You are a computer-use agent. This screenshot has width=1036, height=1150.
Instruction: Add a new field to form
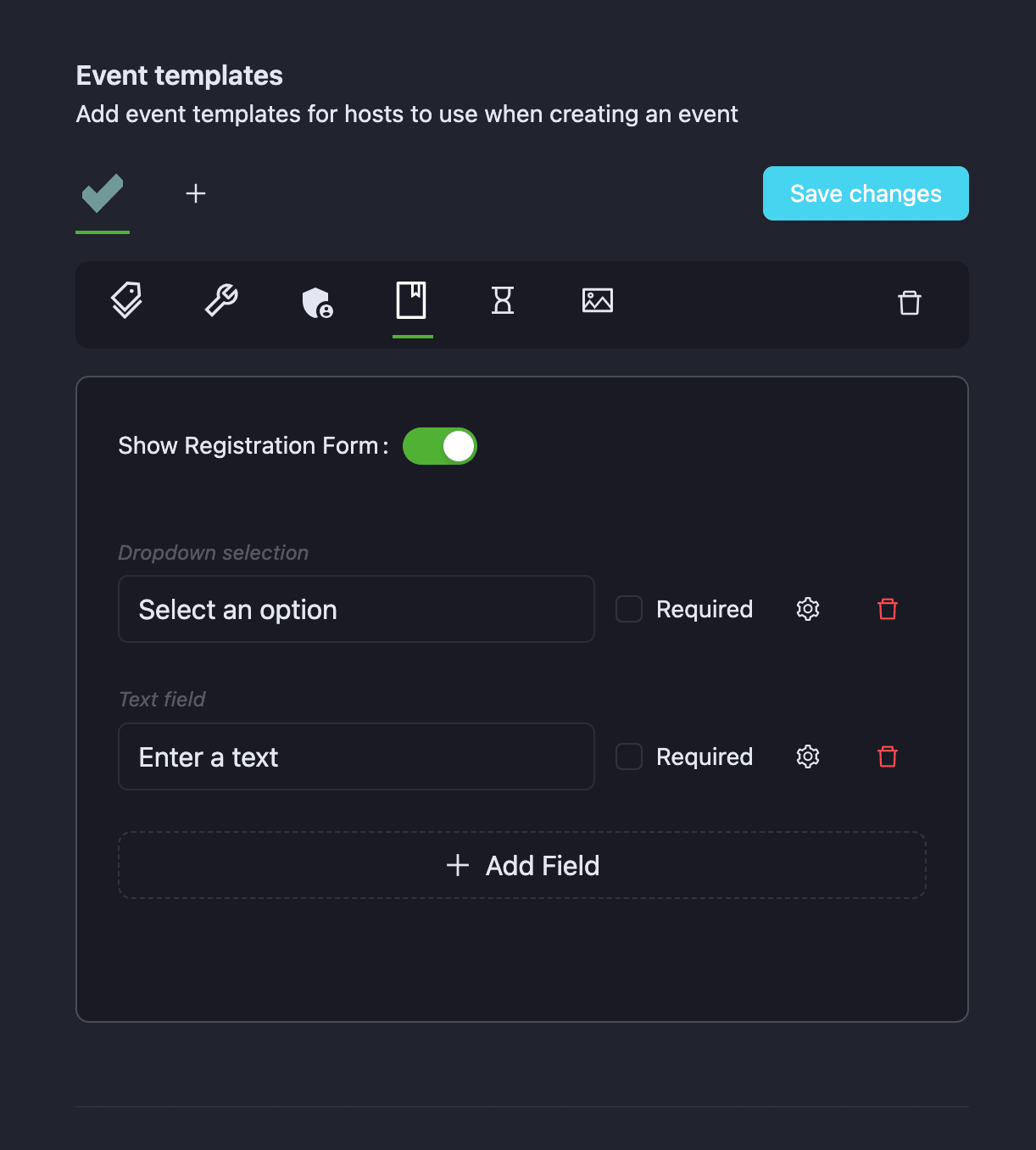pos(522,865)
